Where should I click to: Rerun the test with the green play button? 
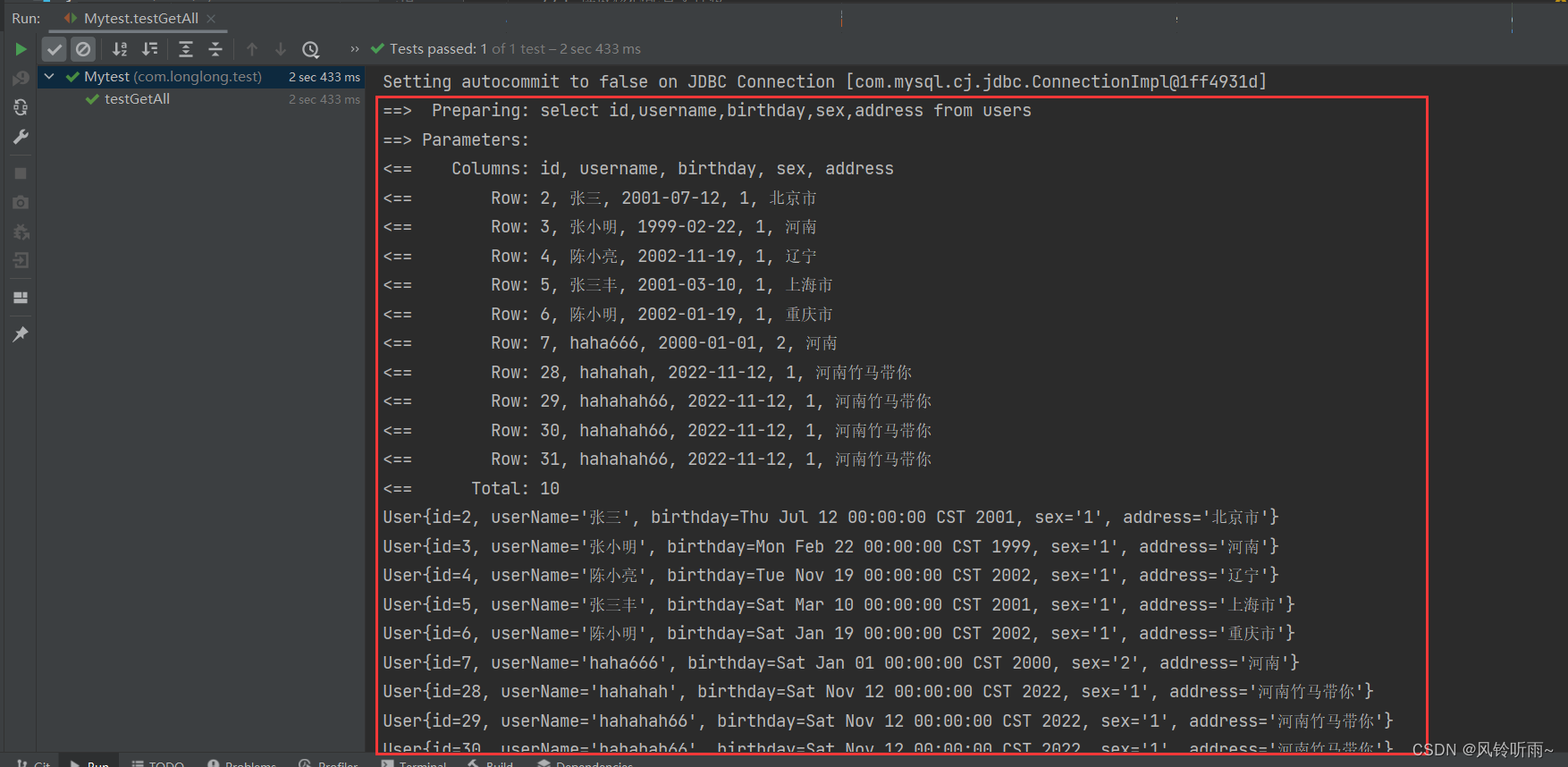pos(21,49)
